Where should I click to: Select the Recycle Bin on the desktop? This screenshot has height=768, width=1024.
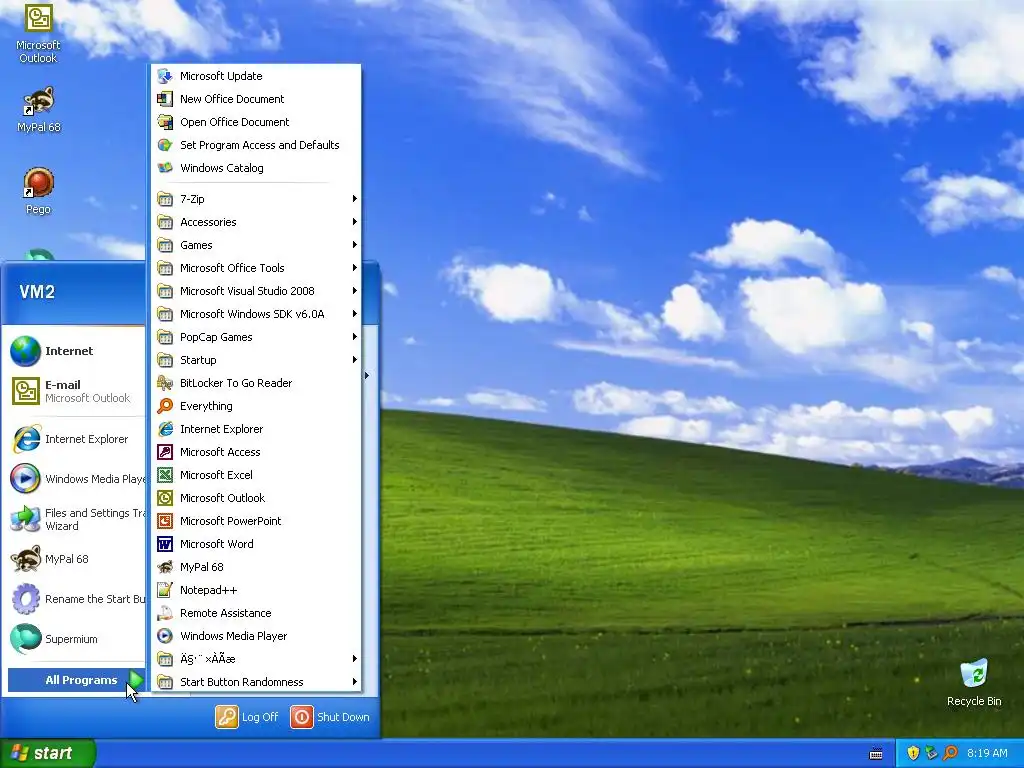pos(974,682)
